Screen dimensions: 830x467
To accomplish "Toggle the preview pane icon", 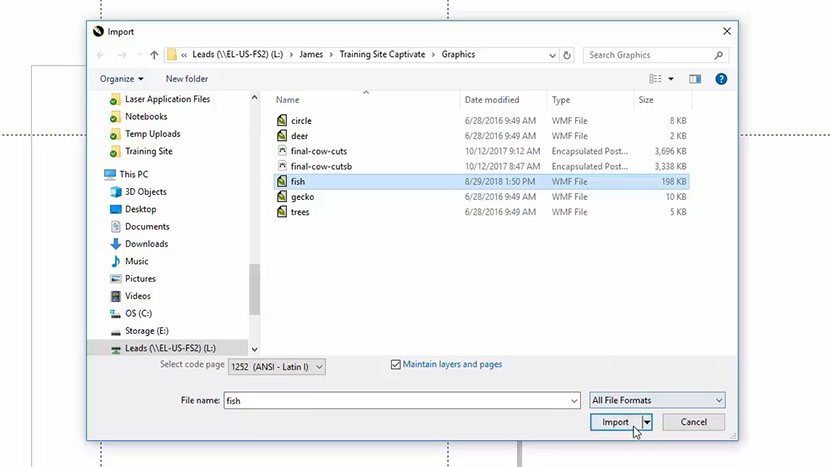I will tap(695, 79).
